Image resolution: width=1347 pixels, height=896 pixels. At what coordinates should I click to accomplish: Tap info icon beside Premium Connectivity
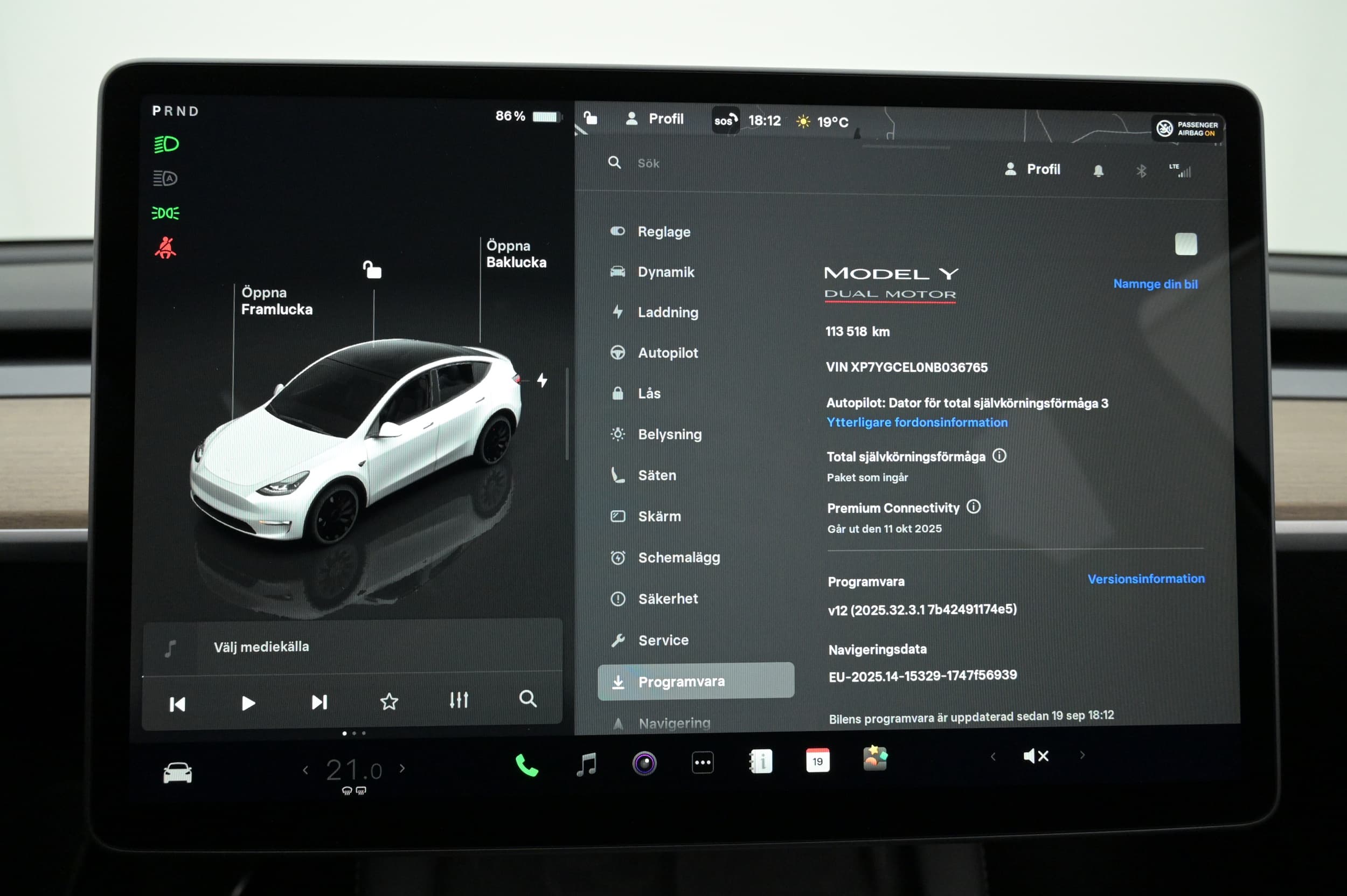point(973,507)
